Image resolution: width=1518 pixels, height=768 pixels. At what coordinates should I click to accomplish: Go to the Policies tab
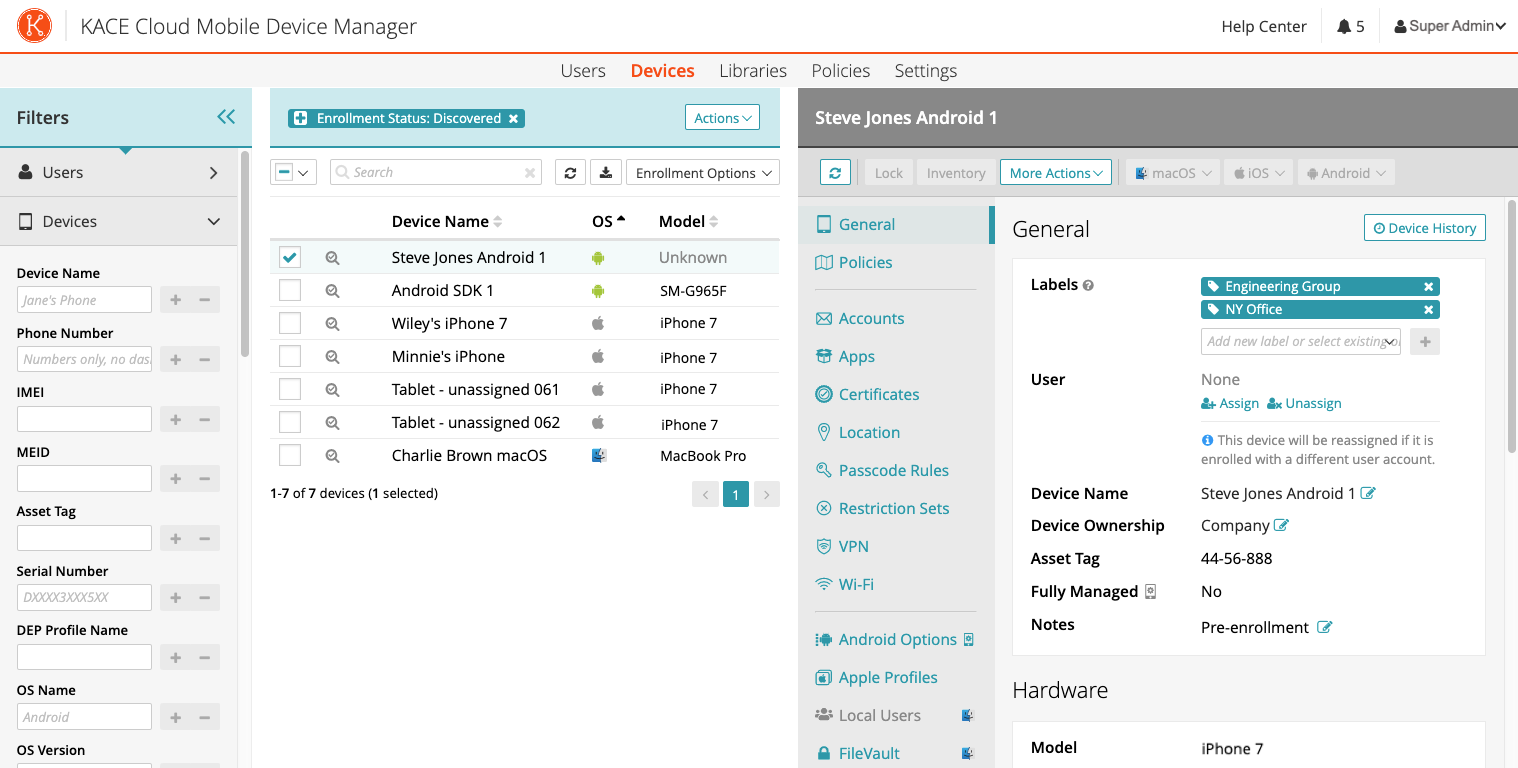coord(841,71)
